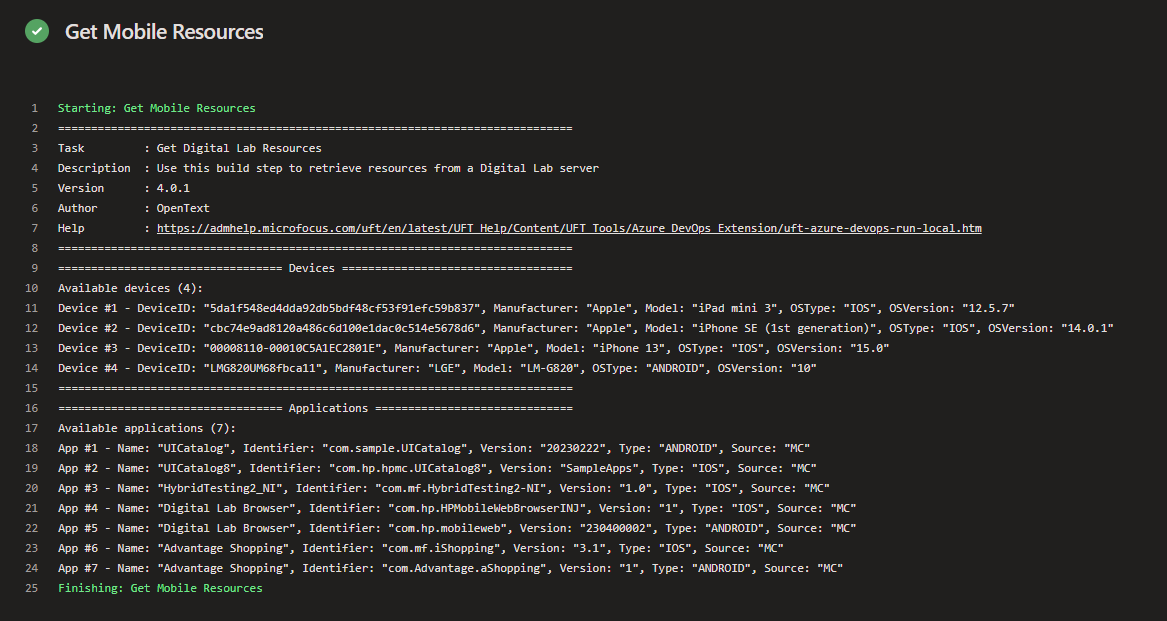Viewport: 1167px width, 621px height.
Task: Click the Finishing: Get Mobile Resources line
Action: click(x=160, y=588)
